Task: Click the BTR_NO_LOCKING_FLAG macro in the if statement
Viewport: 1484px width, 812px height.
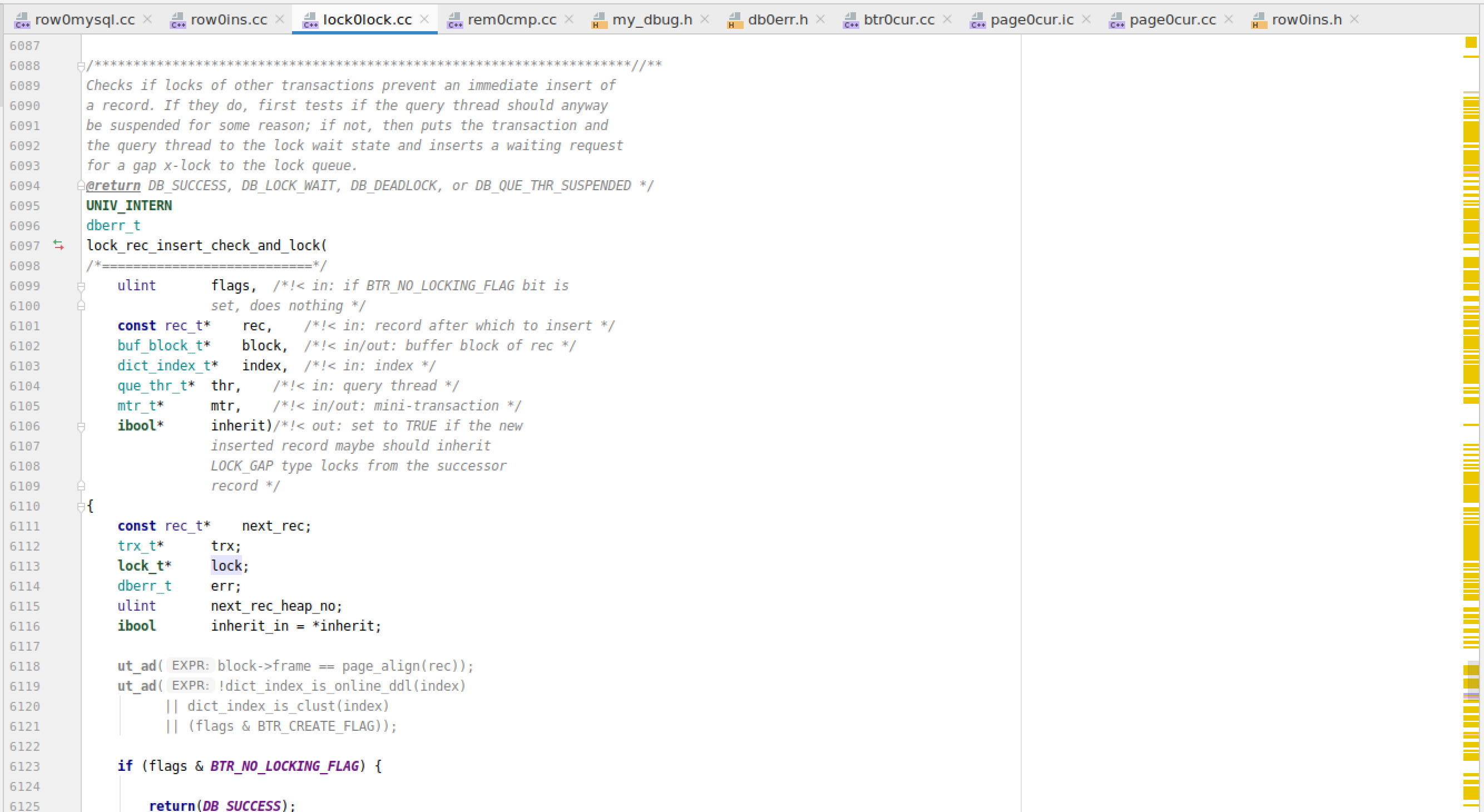Action: coord(284,766)
